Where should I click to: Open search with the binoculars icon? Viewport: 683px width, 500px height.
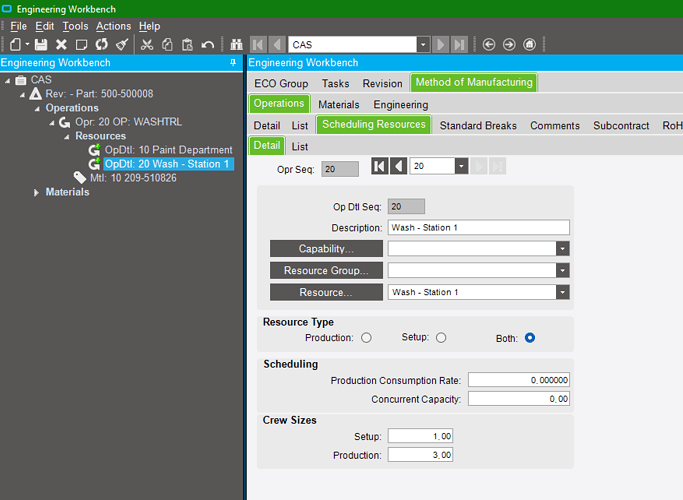(x=236, y=44)
